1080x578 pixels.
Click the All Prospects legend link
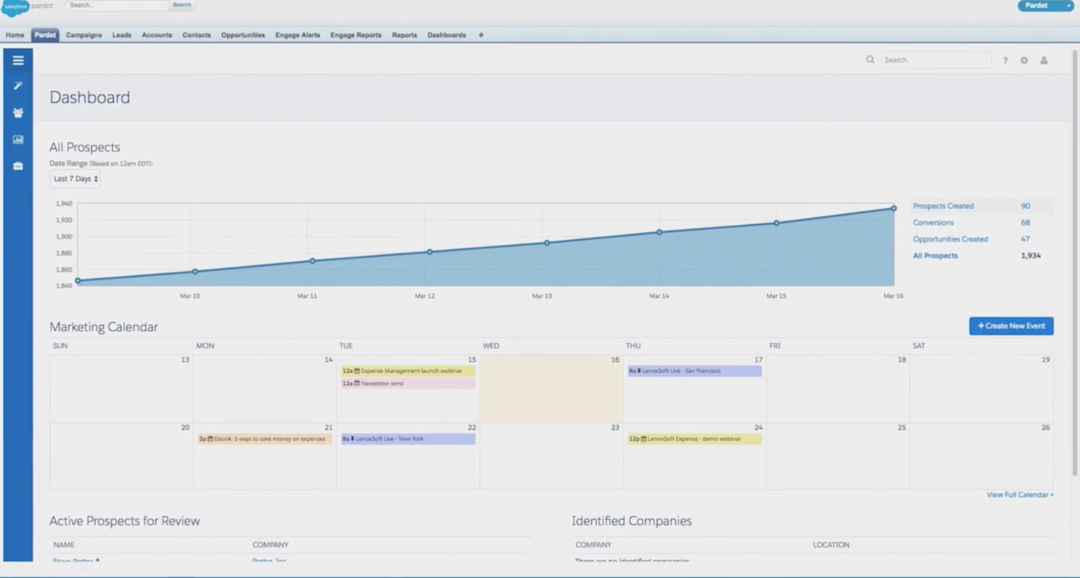tap(935, 256)
